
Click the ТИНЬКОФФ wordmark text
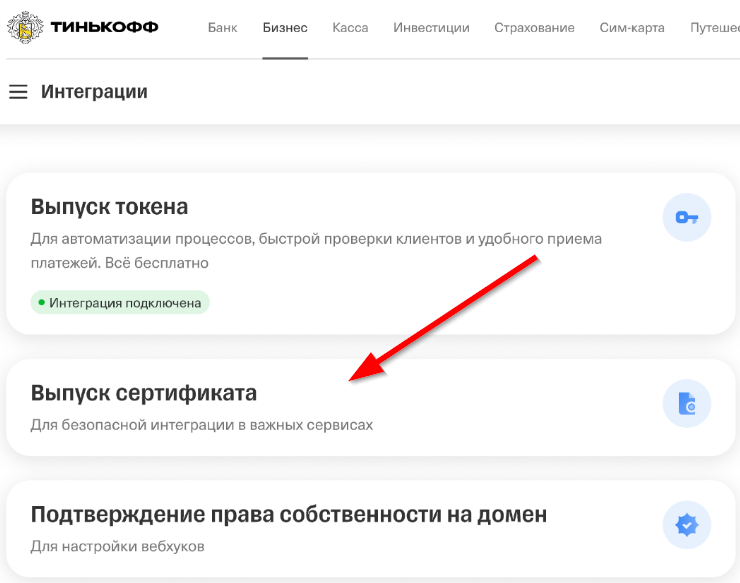[x=102, y=27]
